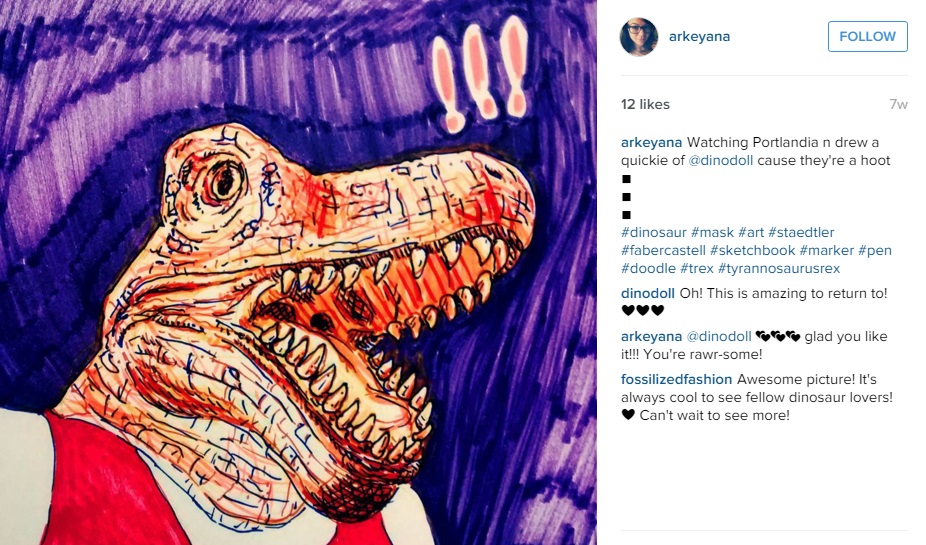926x545 pixels.
Task: Click the dinosaur drawing post image
Action: 298,272
